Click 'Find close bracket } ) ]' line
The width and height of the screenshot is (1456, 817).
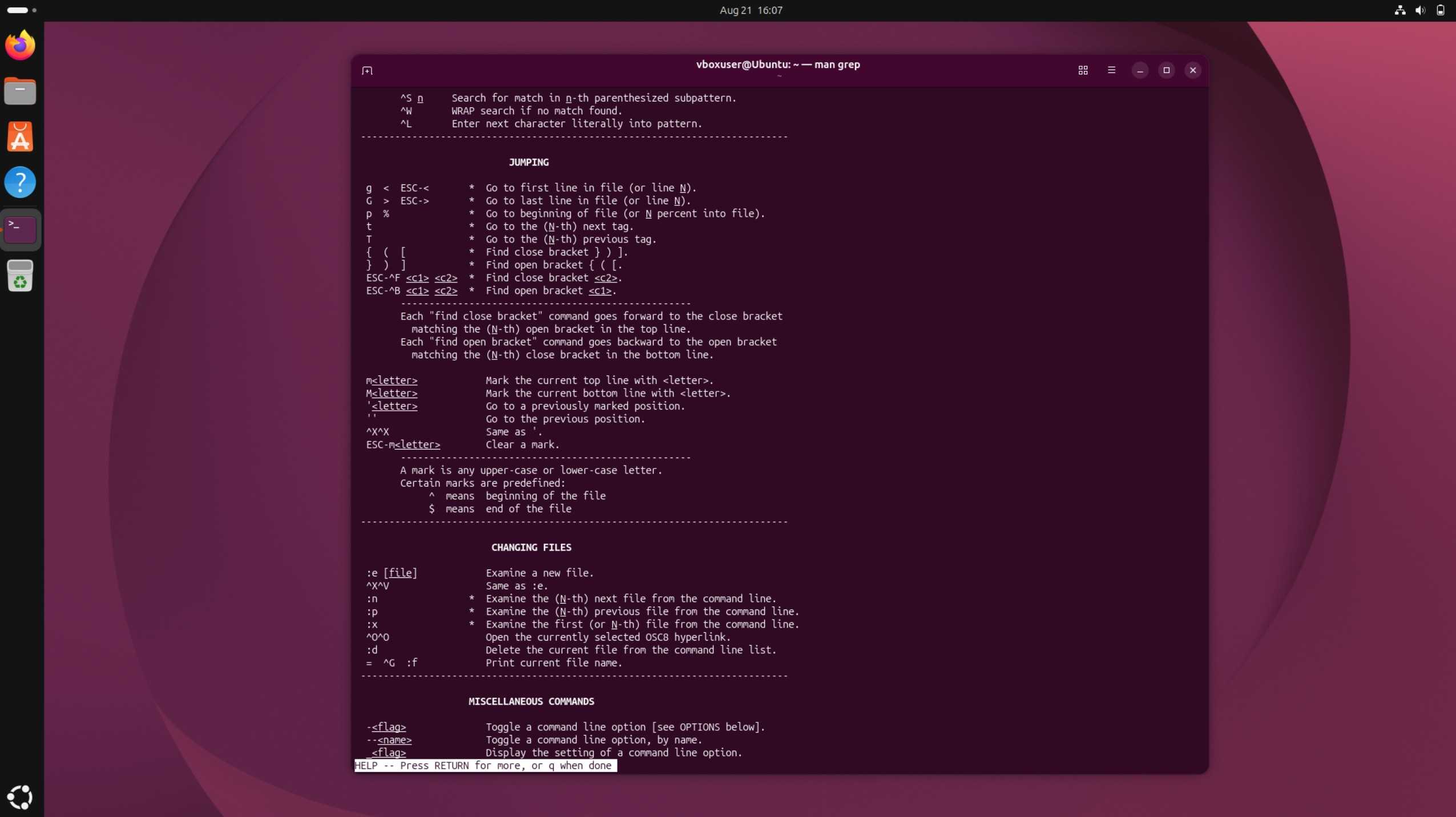click(x=556, y=252)
